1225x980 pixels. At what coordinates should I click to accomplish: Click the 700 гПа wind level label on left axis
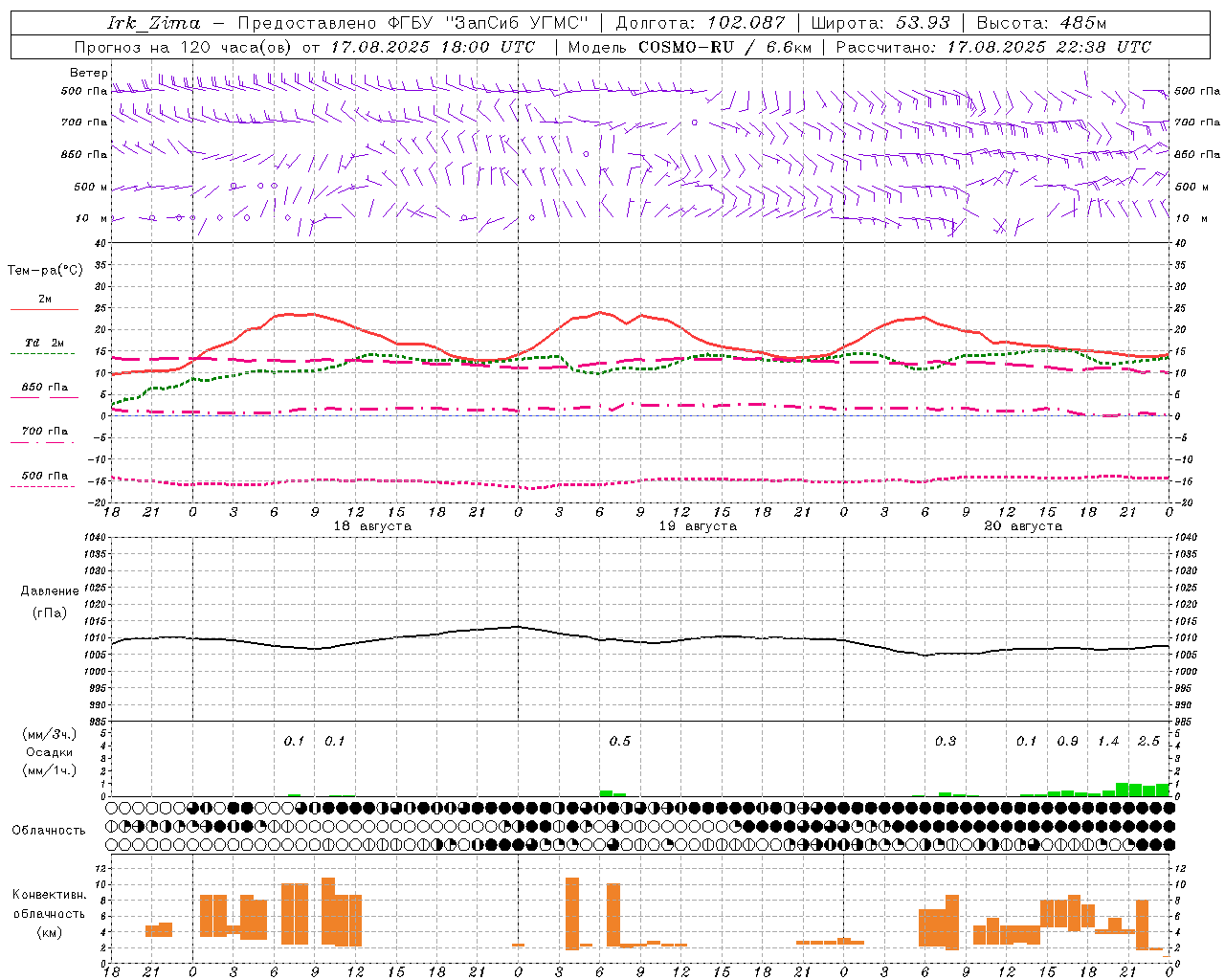point(84,122)
